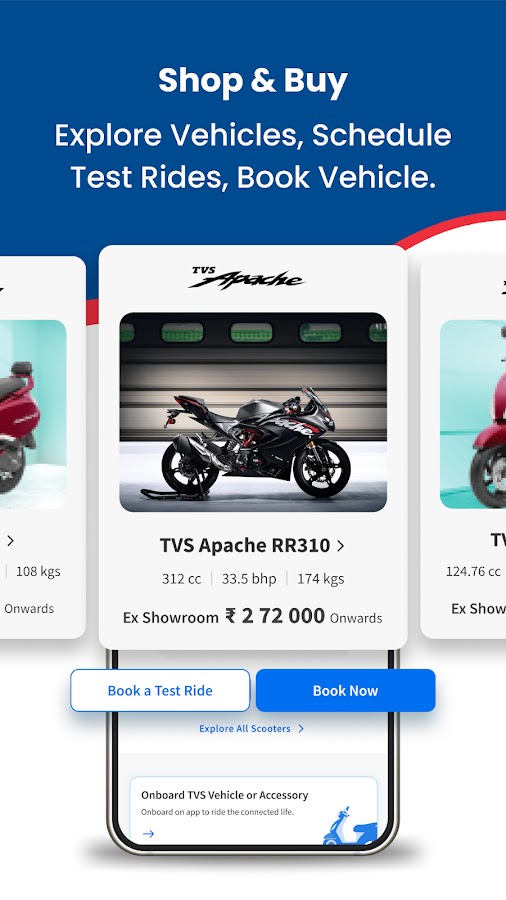The width and height of the screenshot is (506, 900).
Task: Click the blue Book Now button
Action: 345,690
